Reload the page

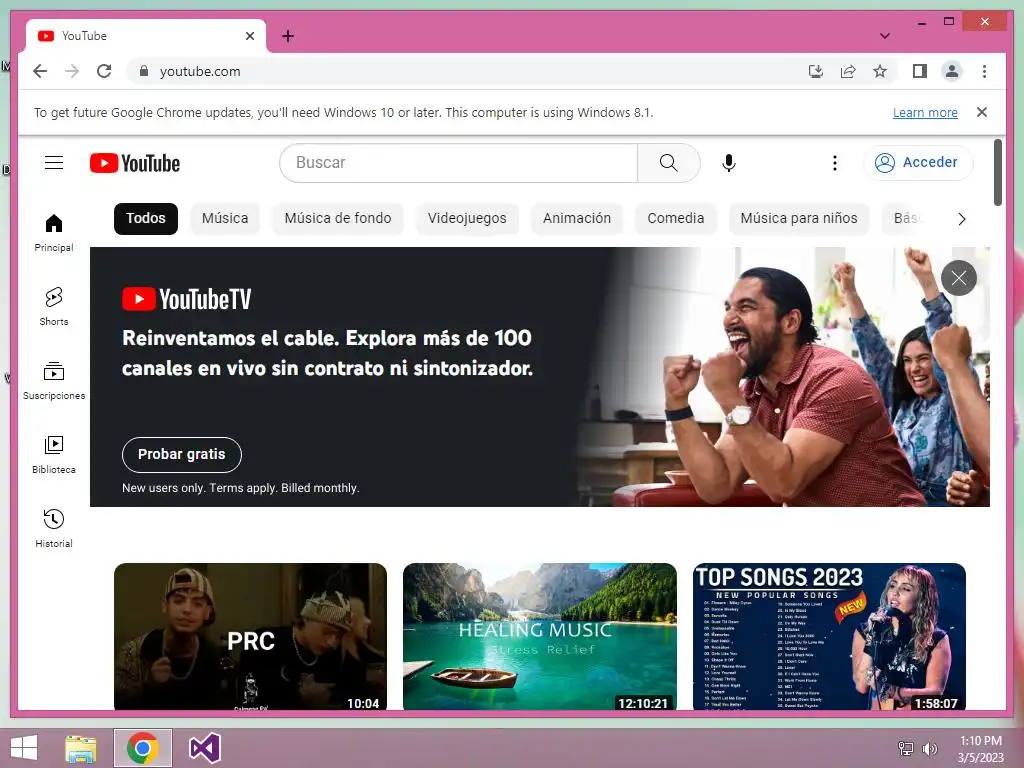[x=104, y=71]
